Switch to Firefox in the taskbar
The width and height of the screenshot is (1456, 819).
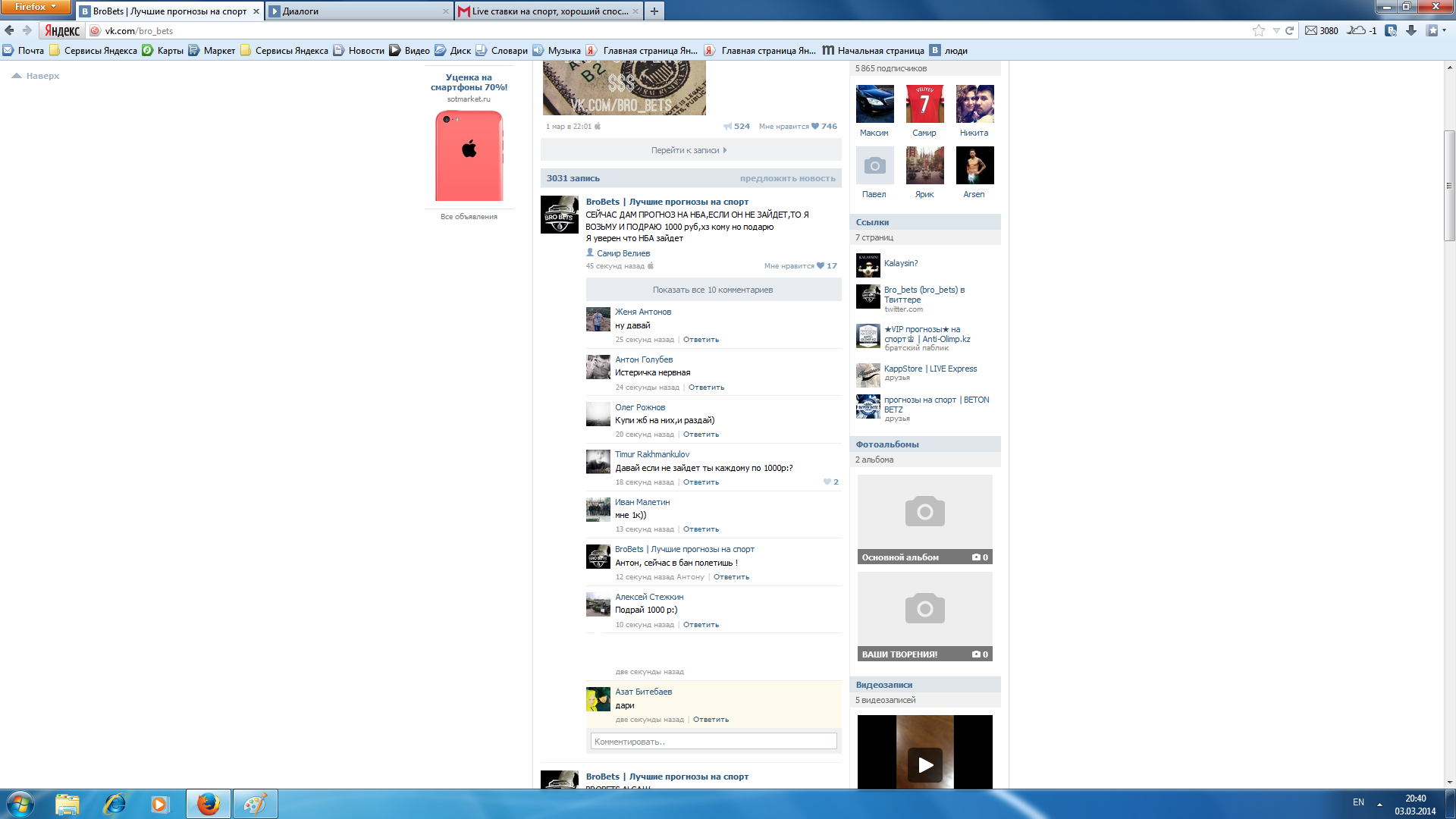pyautogui.click(x=209, y=804)
